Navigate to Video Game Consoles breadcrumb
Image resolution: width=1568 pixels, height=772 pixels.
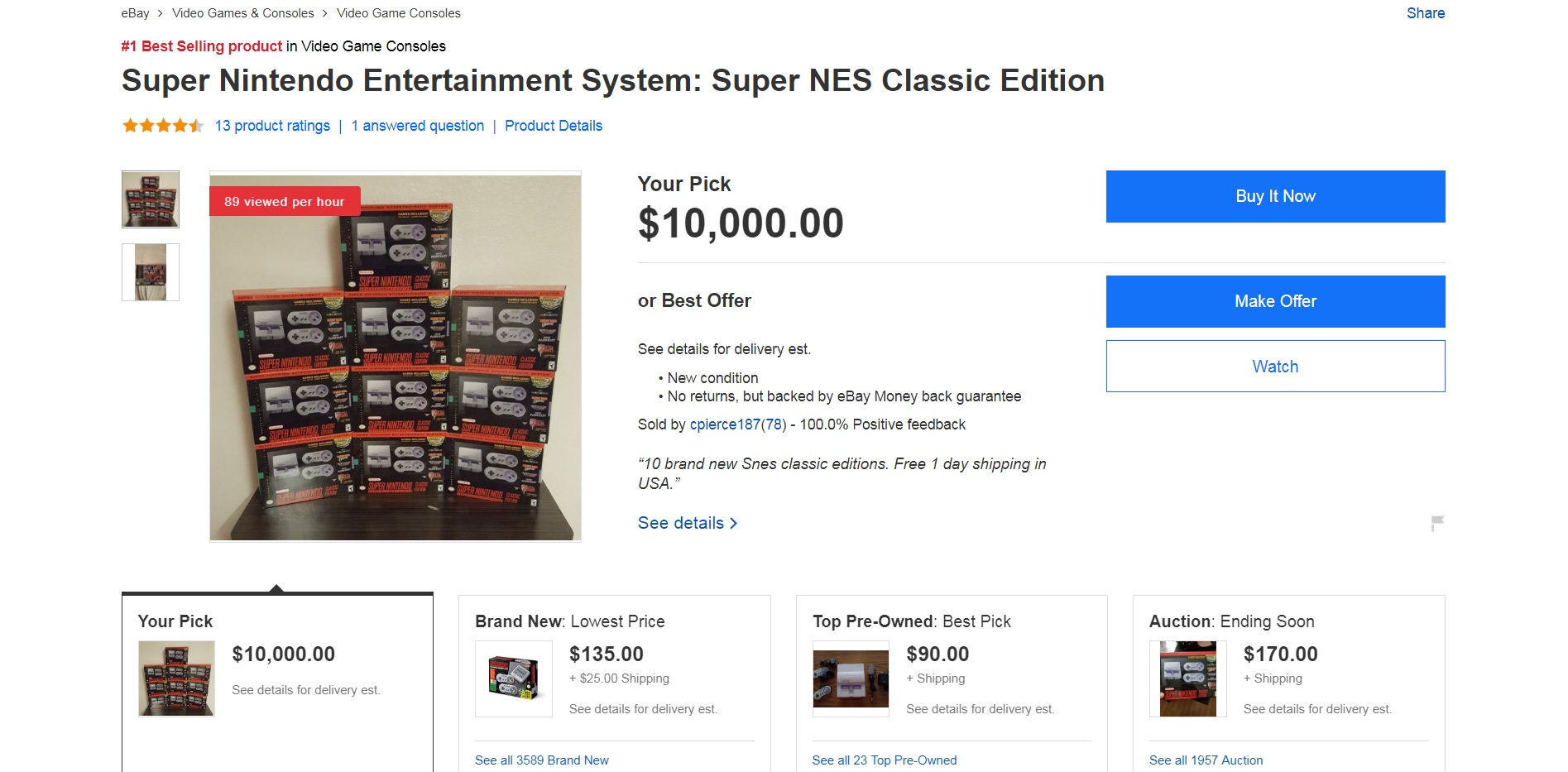point(399,13)
